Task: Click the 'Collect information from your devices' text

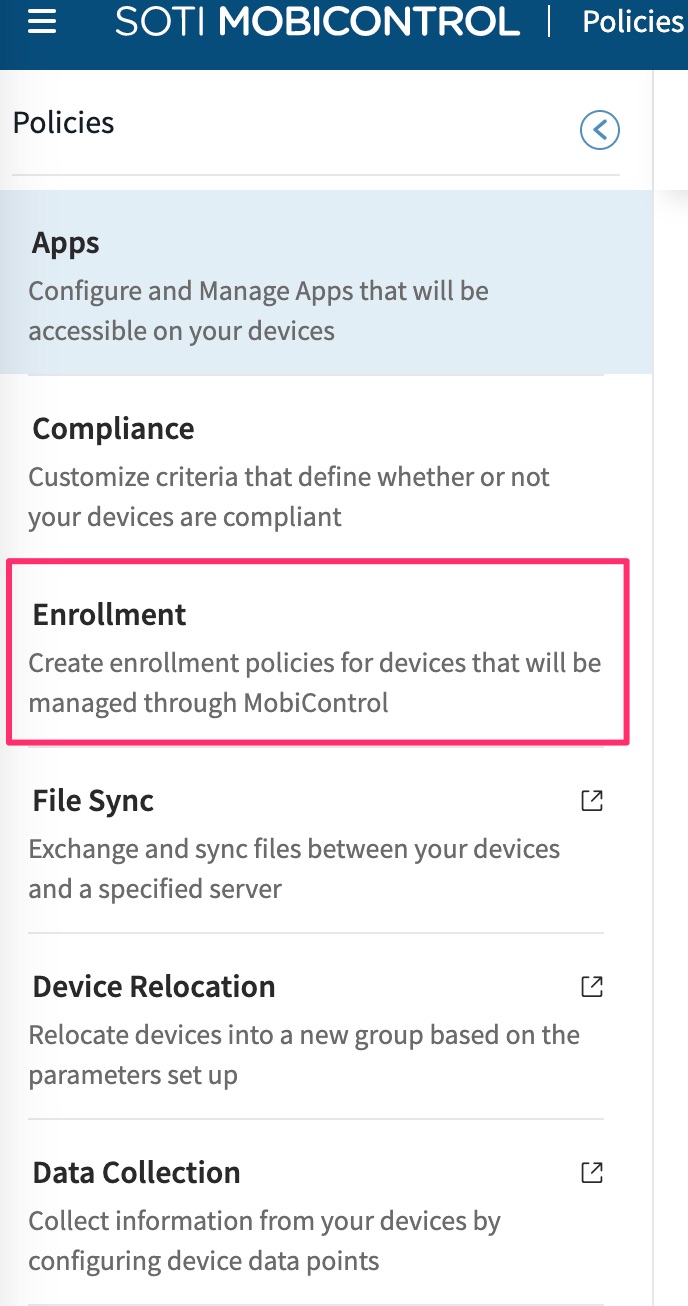Action: pyautogui.click(x=264, y=1241)
